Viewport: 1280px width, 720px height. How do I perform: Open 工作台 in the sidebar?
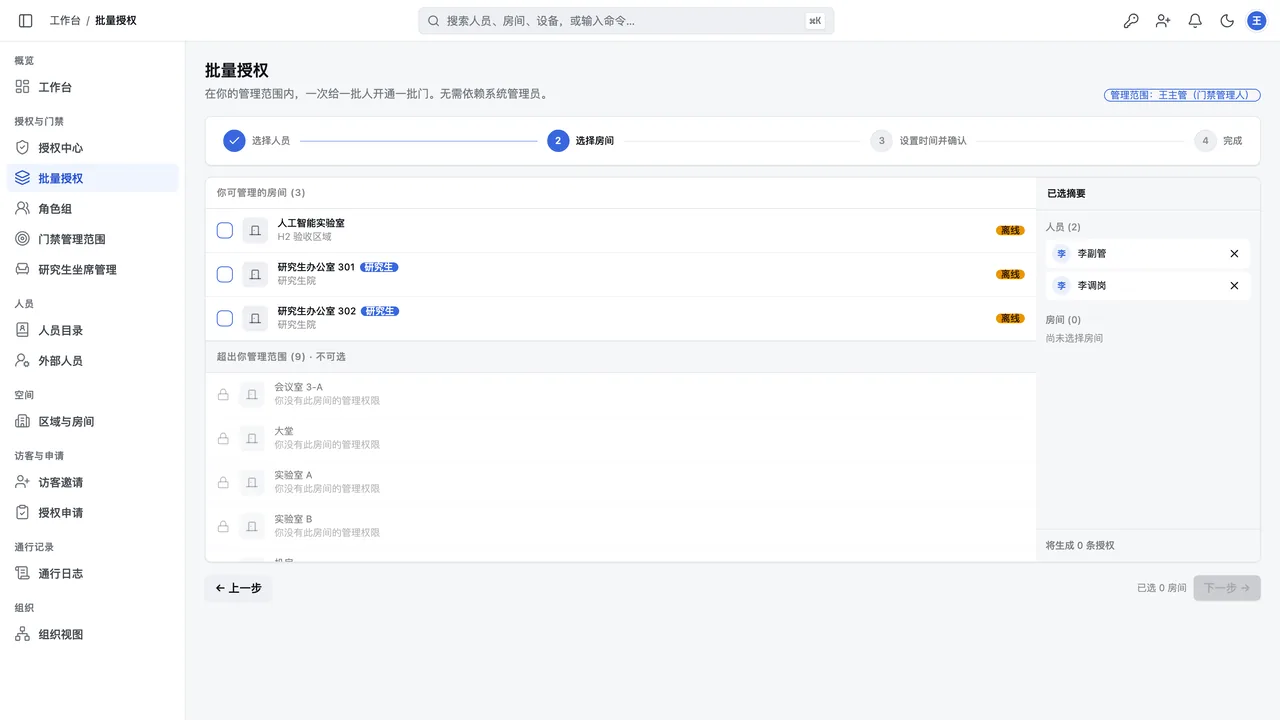pos(92,87)
